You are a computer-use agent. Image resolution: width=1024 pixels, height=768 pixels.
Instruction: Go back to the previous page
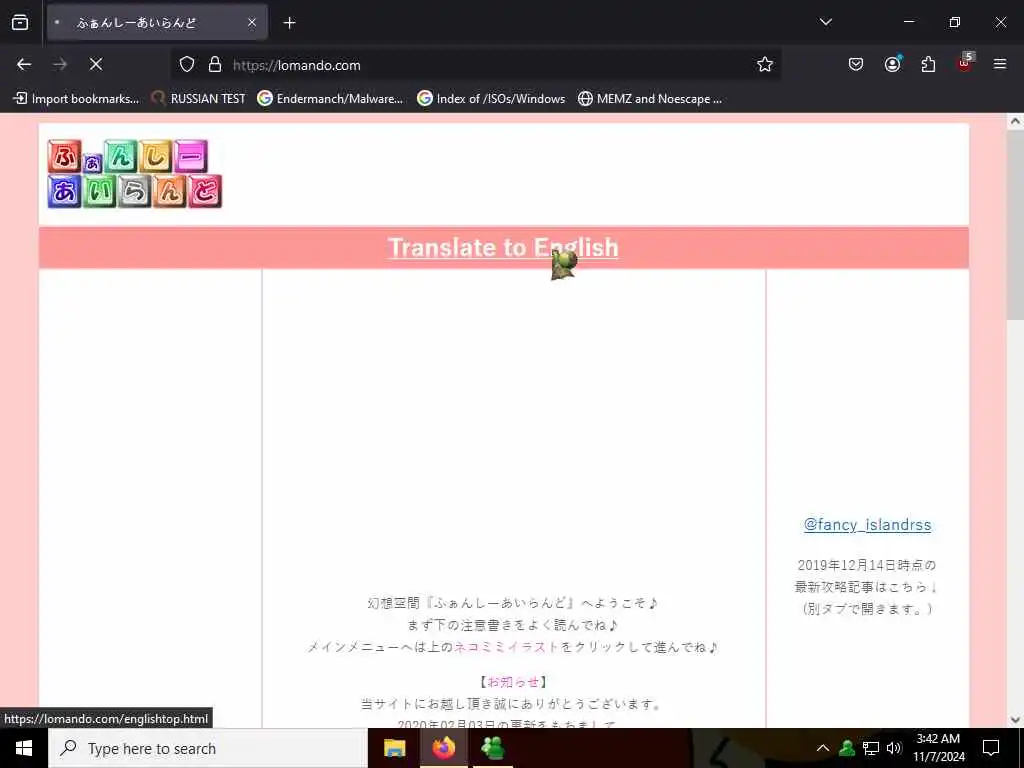pyautogui.click(x=24, y=64)
